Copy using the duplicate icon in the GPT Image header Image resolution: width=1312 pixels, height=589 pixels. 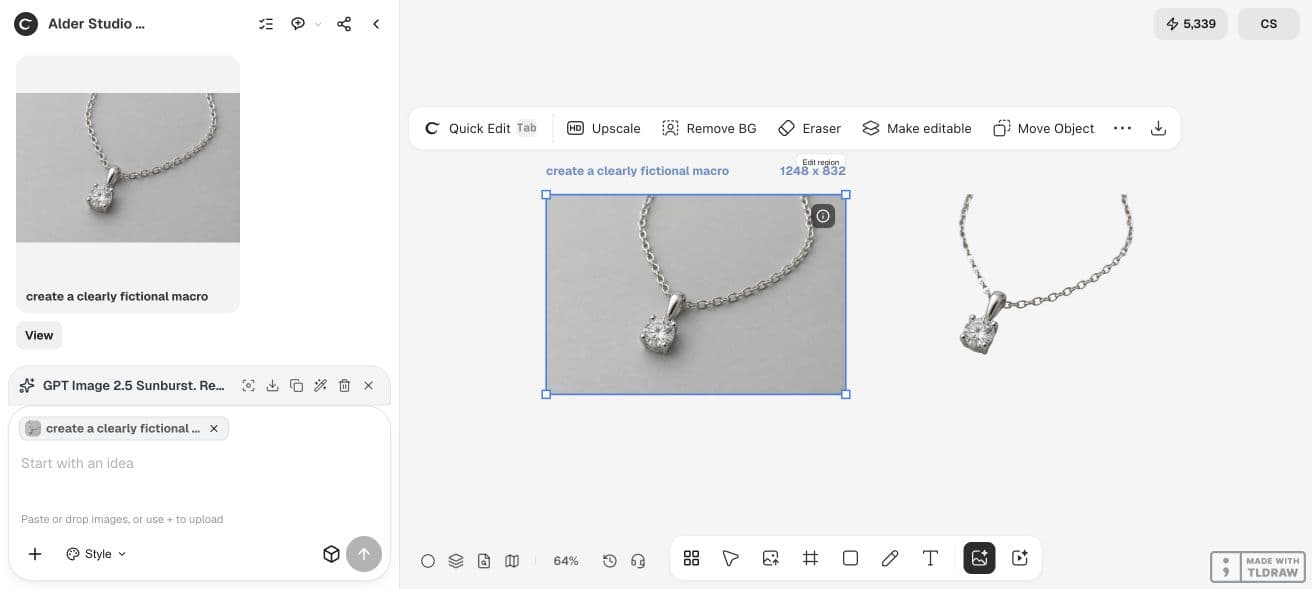coord(296,385)
